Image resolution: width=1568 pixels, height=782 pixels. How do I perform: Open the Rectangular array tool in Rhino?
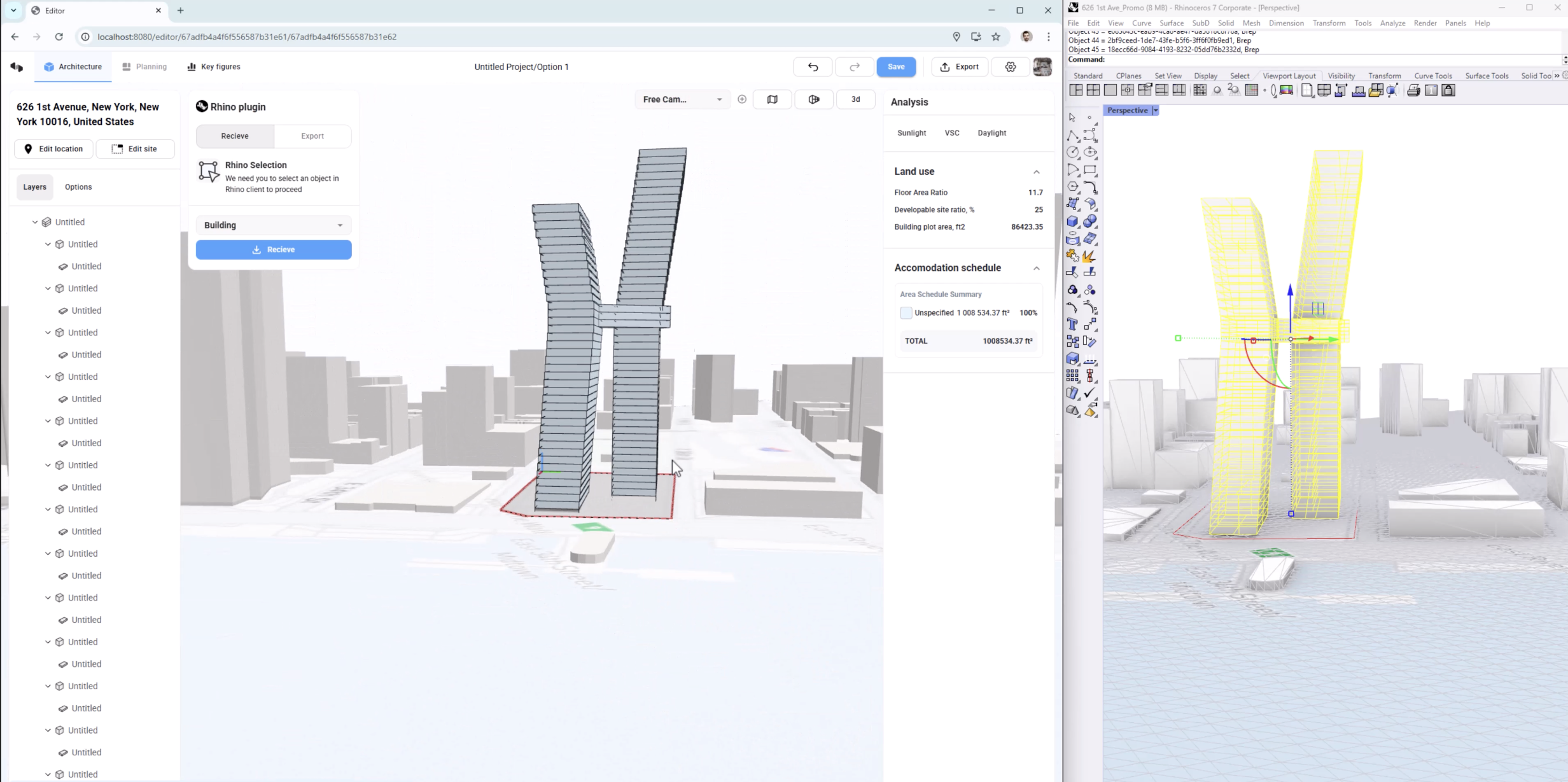[x=1073, y=376]
